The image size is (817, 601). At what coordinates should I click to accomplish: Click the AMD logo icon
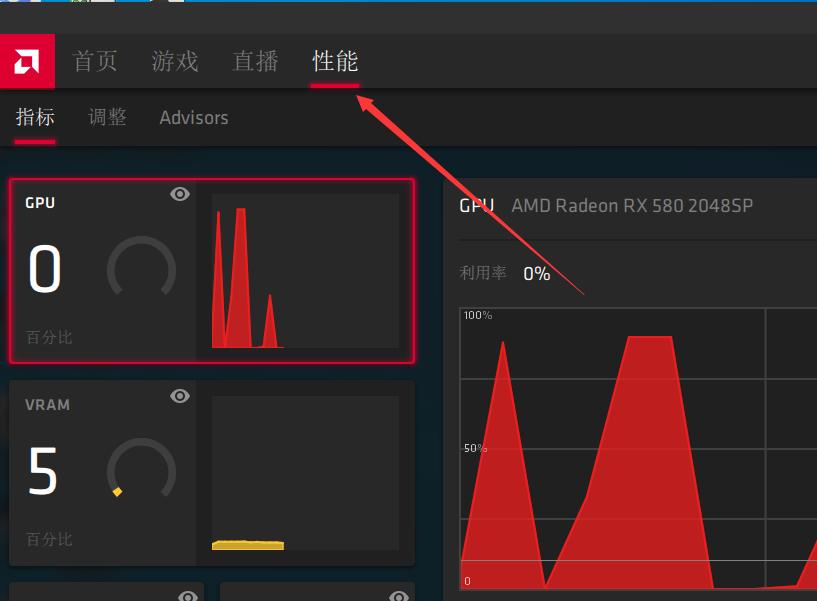click(27, 61)
